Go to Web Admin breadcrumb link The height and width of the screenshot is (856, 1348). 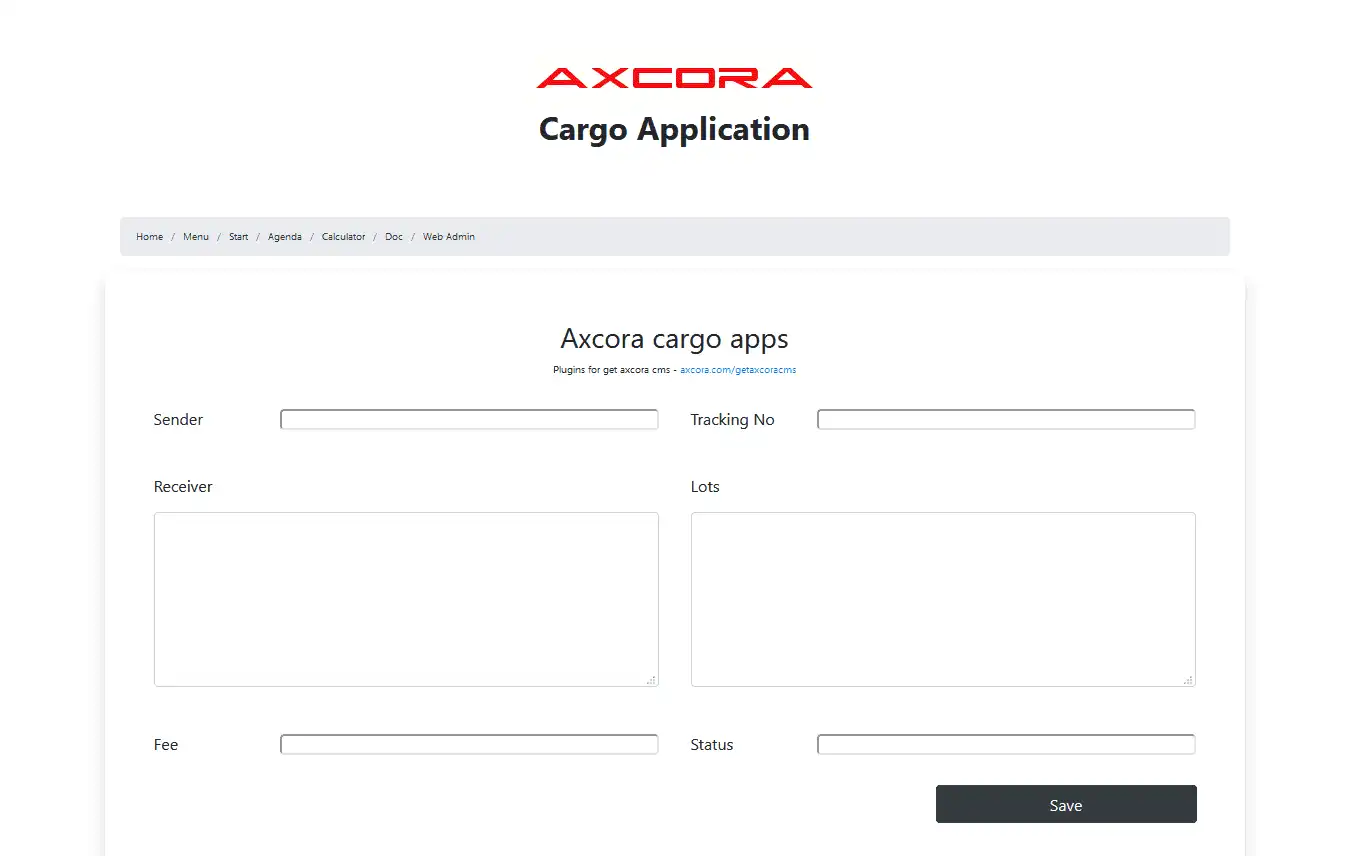tap(449, 237)
